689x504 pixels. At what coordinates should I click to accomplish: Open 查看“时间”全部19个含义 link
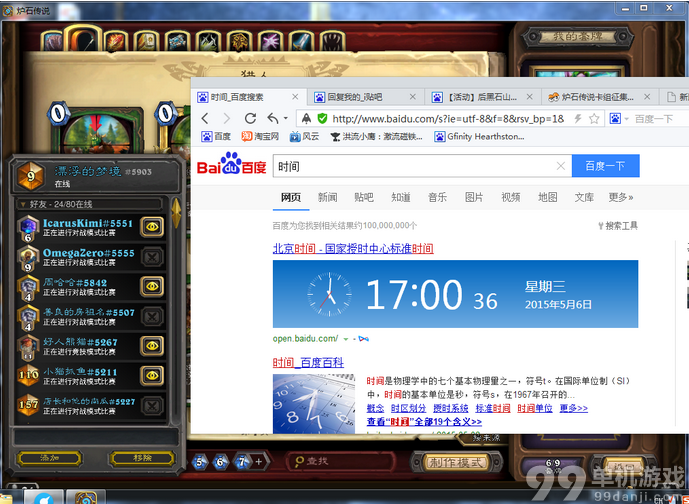[424, 422]
